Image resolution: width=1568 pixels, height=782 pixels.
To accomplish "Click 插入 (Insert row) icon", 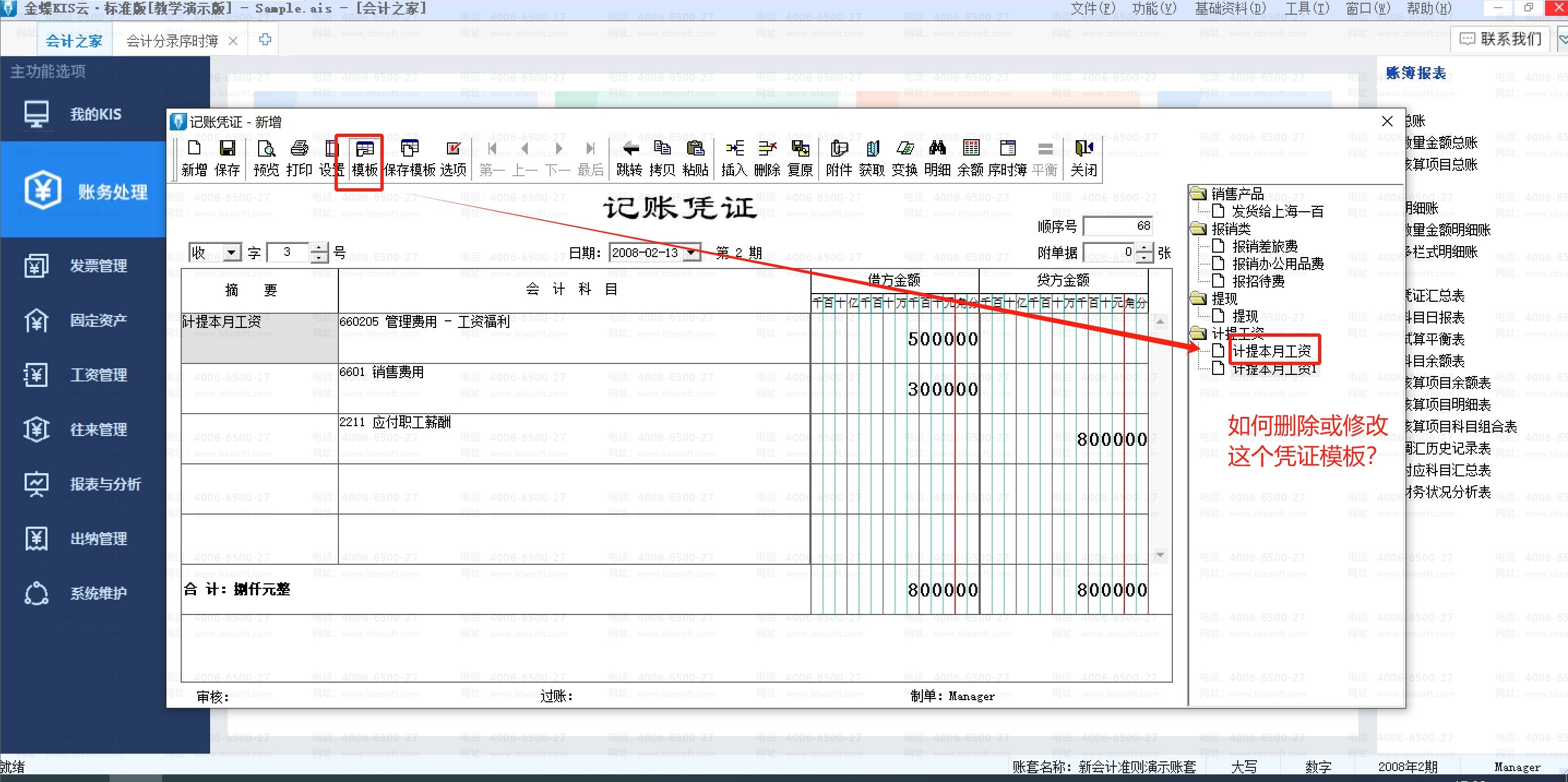I will click(734, 158).
